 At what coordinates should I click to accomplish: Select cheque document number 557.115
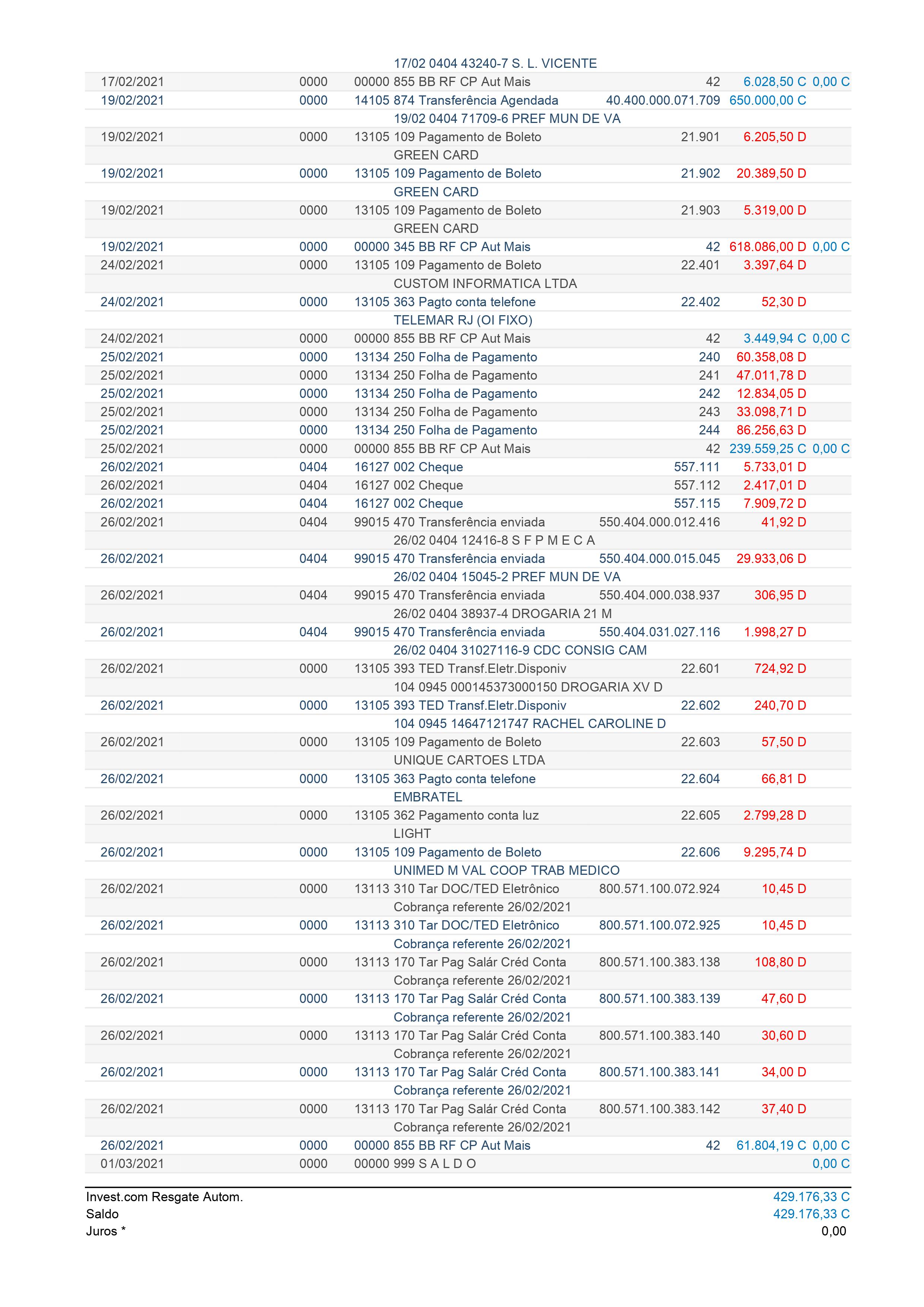click(x=696, y=503)
